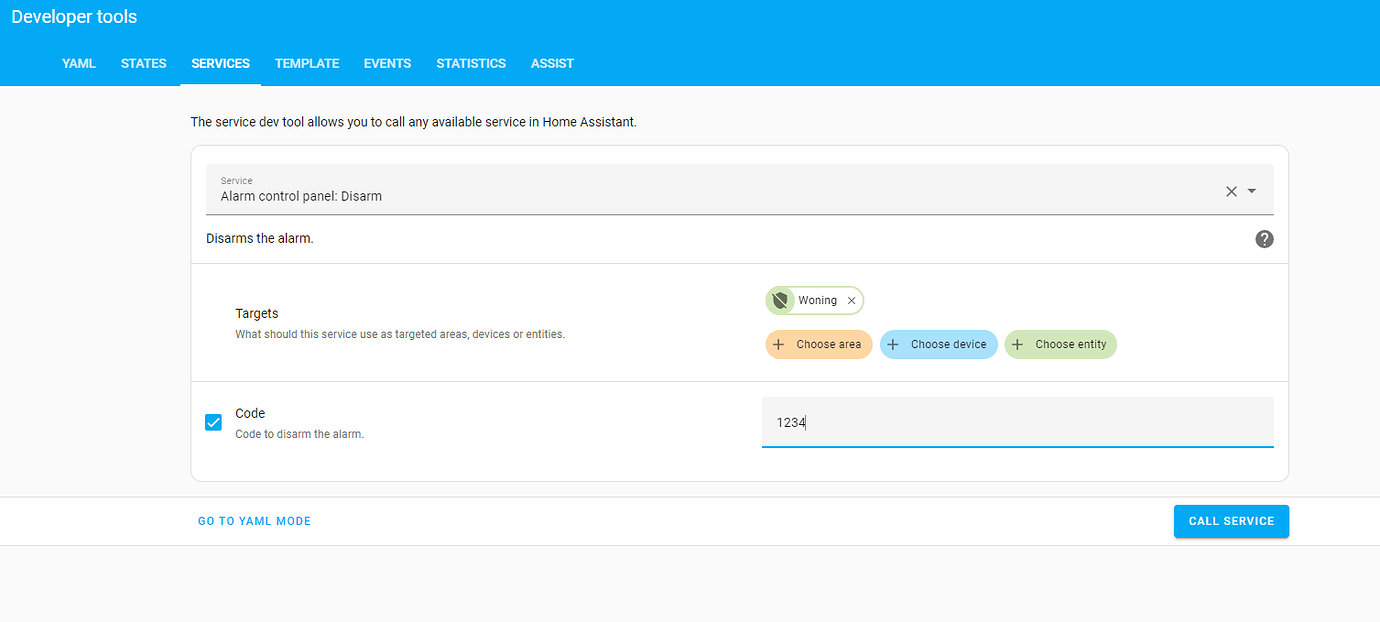Image resolution: width=1380 pixels, height=622 pixels.
Task: Open the service help question mark icon
Action: click(x=1264, y=239)
